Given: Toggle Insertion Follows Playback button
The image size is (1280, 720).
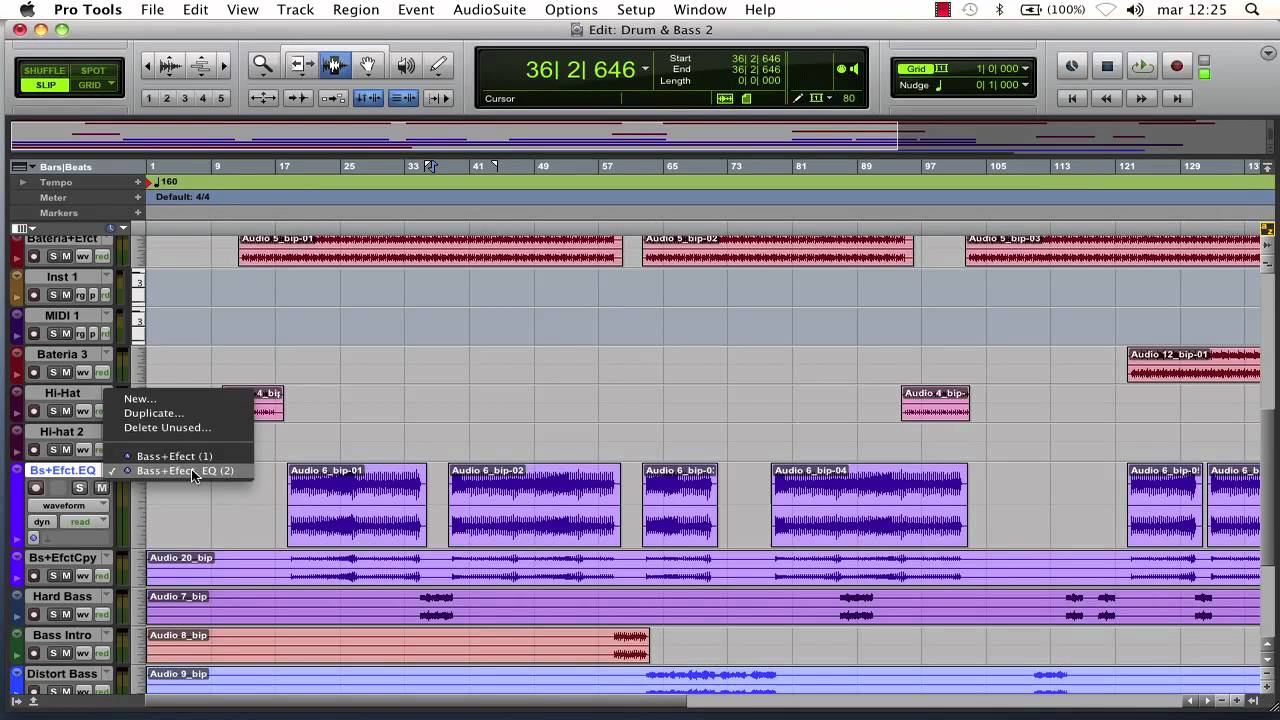Looking at the screenshot, I should [438, 98].
